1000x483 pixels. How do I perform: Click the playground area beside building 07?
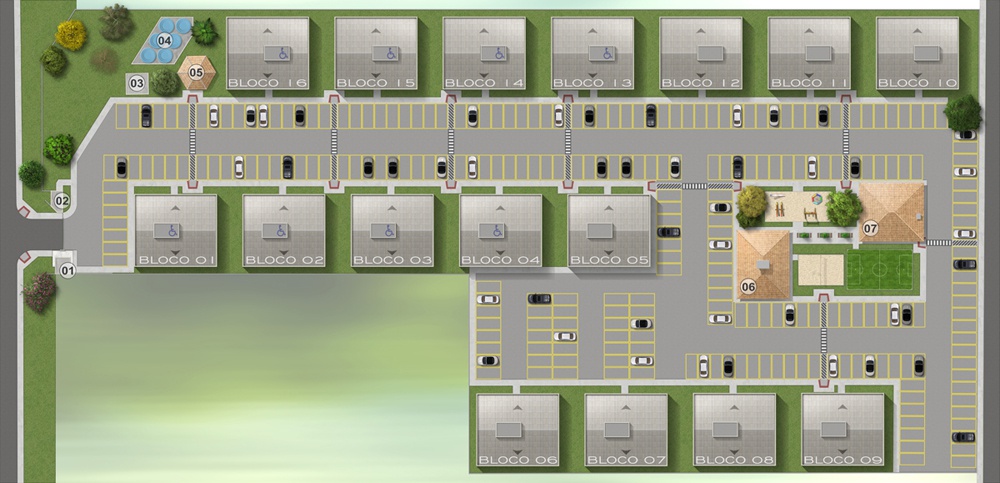(795, 209)
